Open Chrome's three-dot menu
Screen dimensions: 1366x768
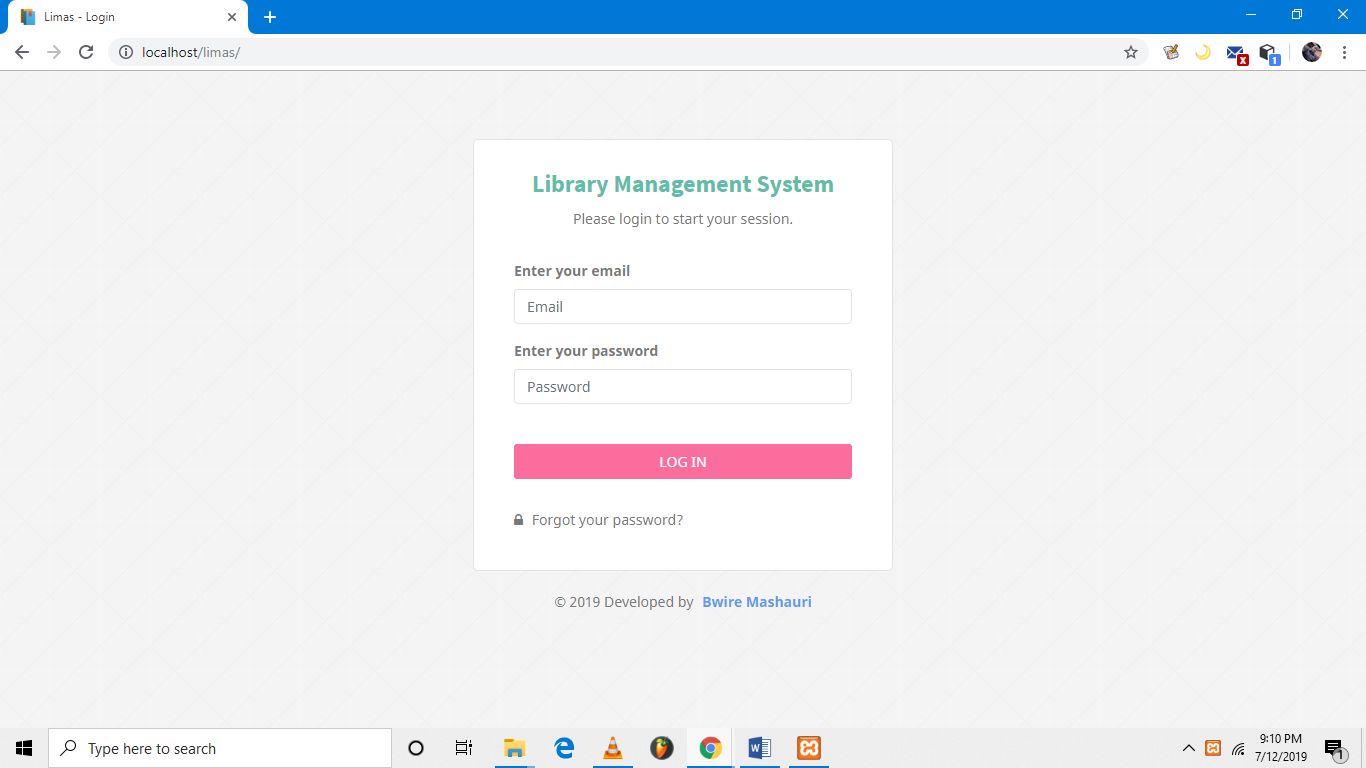click(x=1345, y=52)
